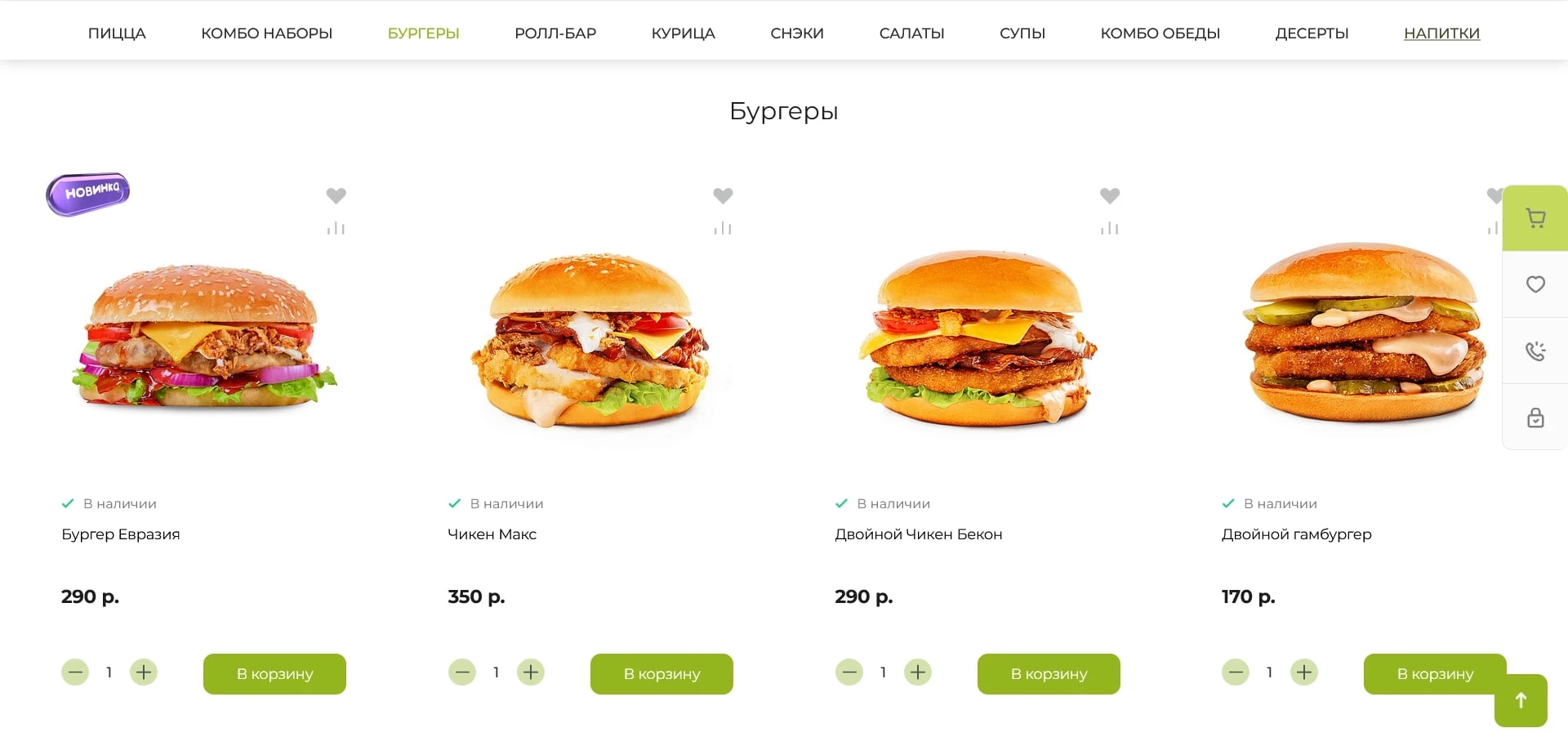
Task: Toggle favorite heart on Двойной Чикен Бекон
Action: pyautogui.click(x=1109, y=196)
